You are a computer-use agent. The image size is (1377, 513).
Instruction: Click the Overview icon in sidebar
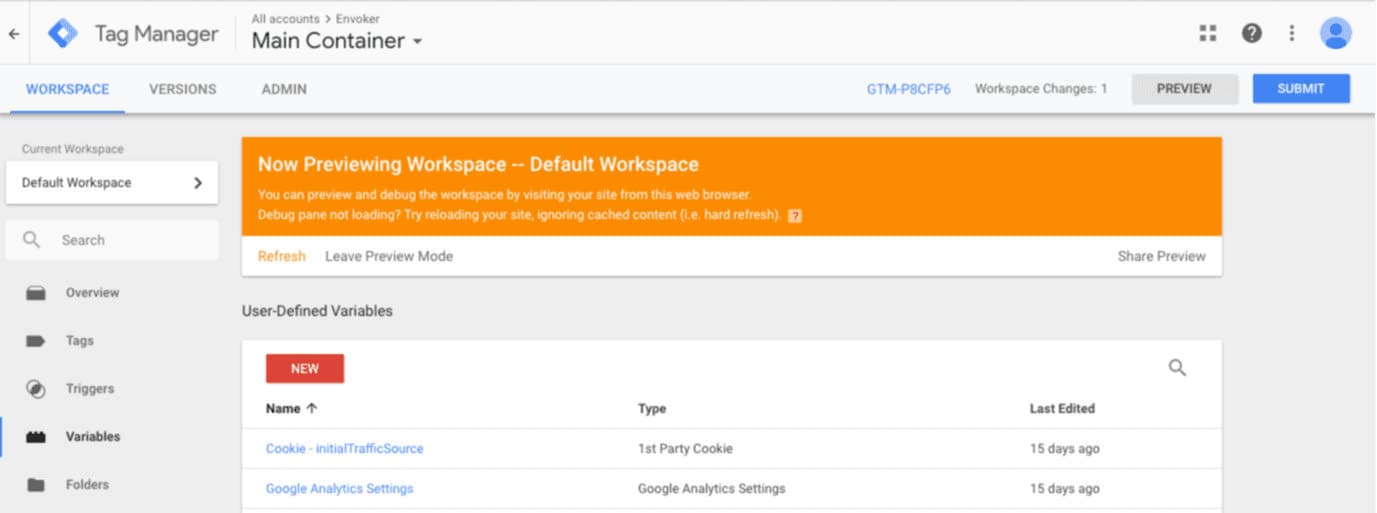pyautogui.click(x=36, y=293)
